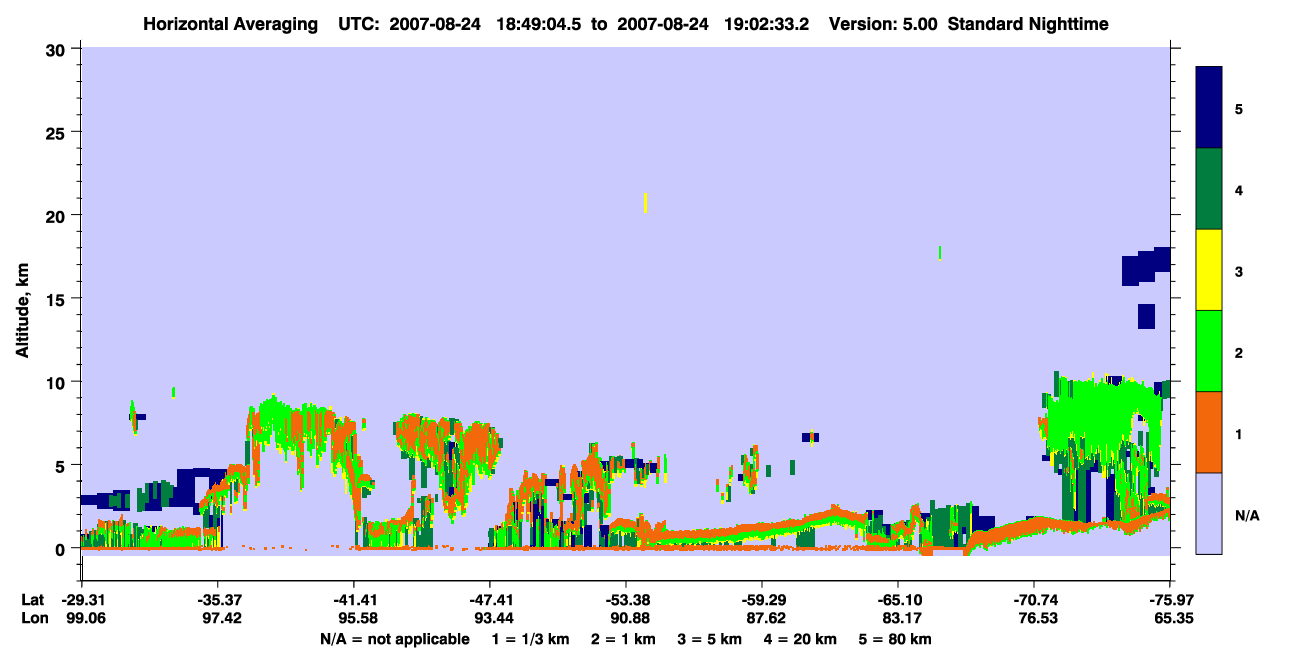The image size is (1300, 667).
Task: Click legend text '5 = 80 km'
Action: (895, 639)
